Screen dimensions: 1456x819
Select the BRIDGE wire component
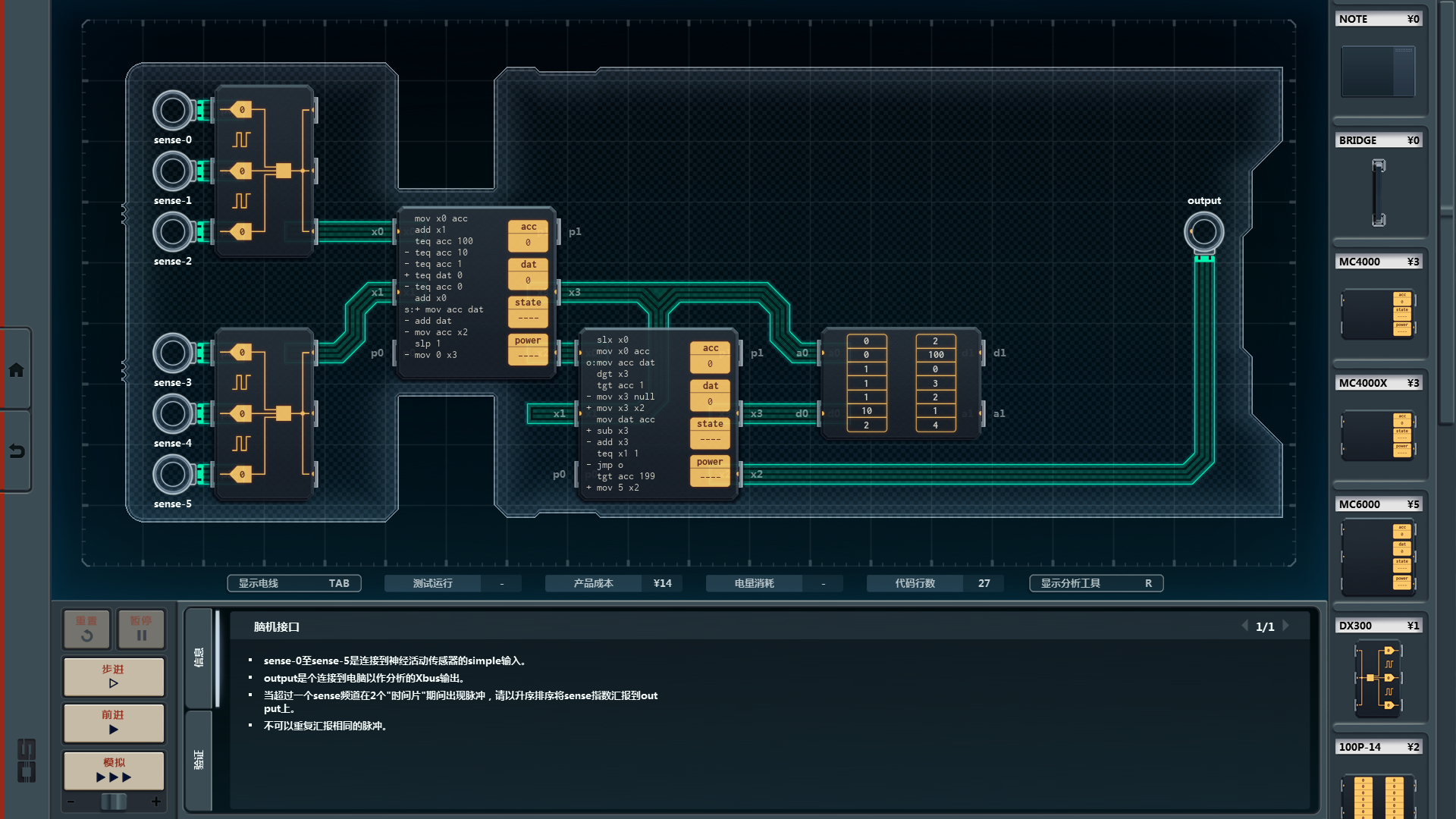tap(1378, 193)
